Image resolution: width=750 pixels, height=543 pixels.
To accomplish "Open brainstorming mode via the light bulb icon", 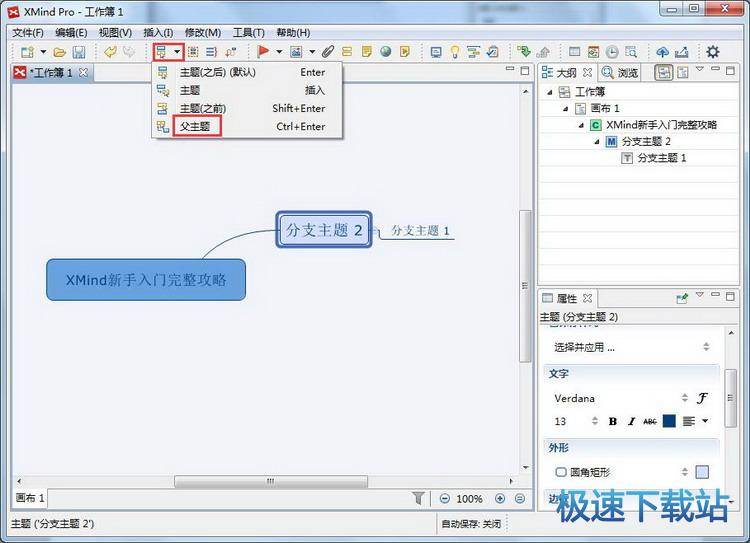I will click(455, 52).
